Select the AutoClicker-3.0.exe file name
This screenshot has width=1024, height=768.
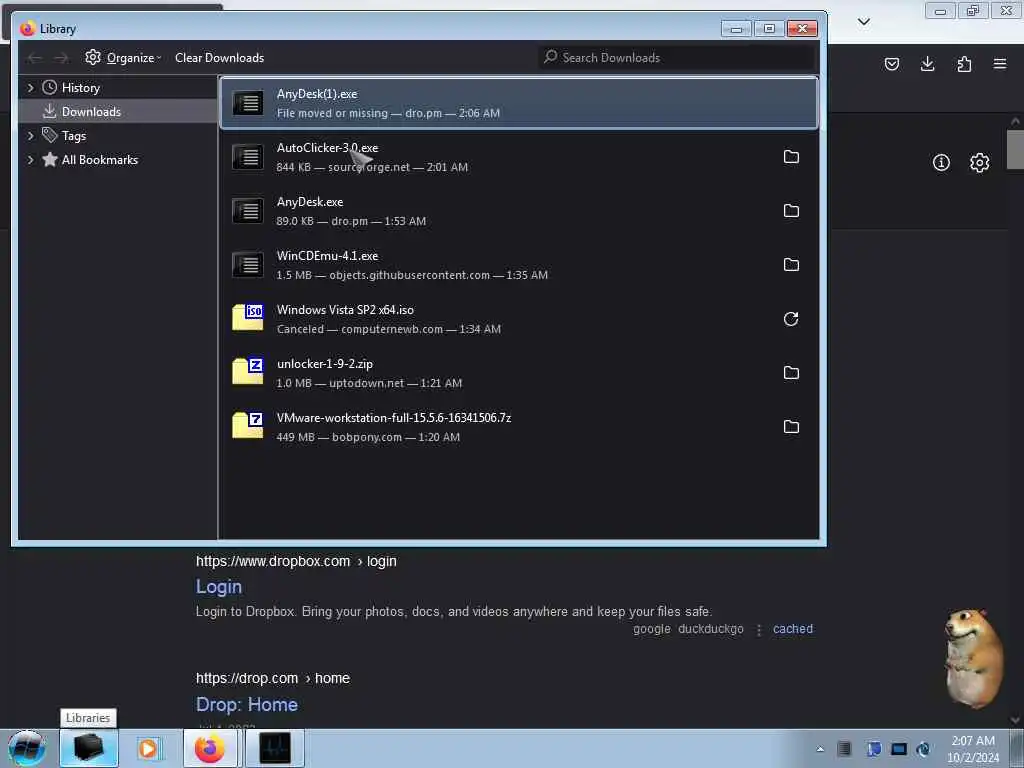[327, 148]
